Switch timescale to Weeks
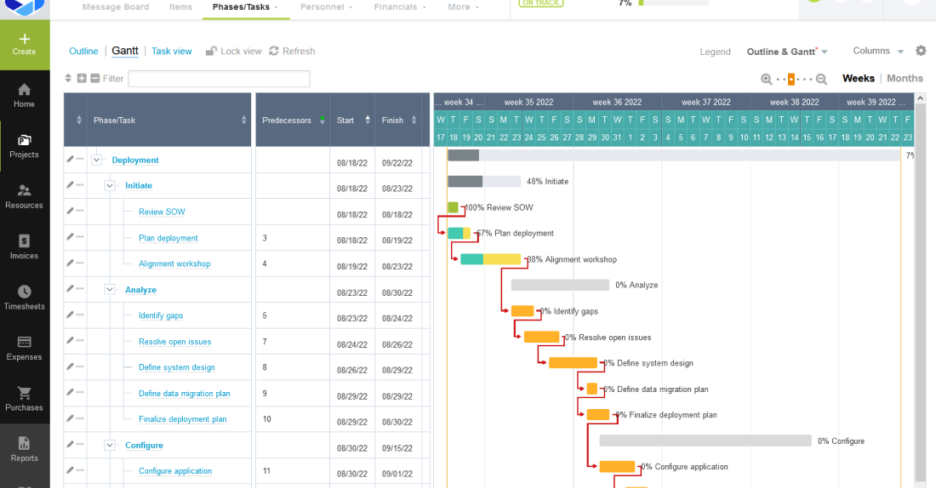 coord(858,78)
